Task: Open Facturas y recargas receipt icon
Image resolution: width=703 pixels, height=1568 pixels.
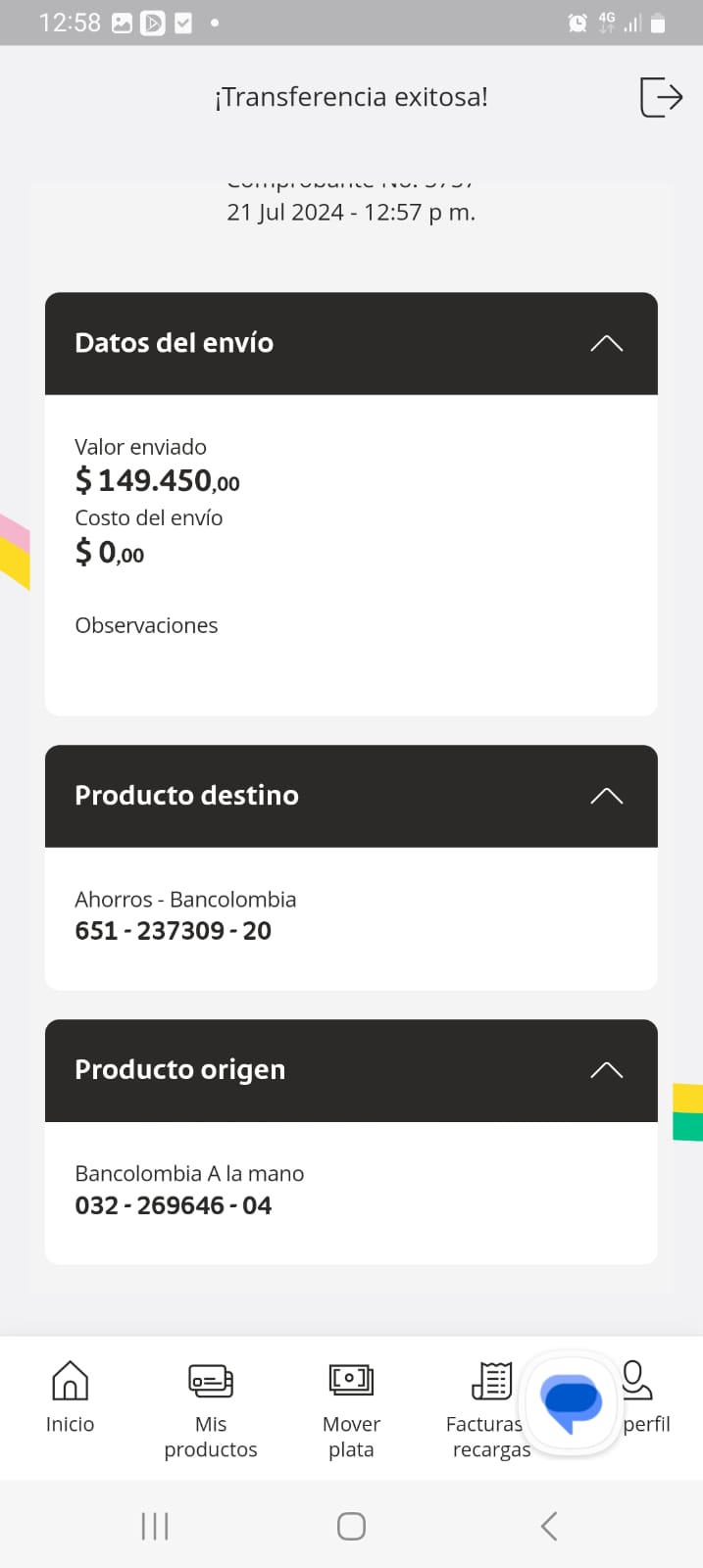Action: (491, 1381)
